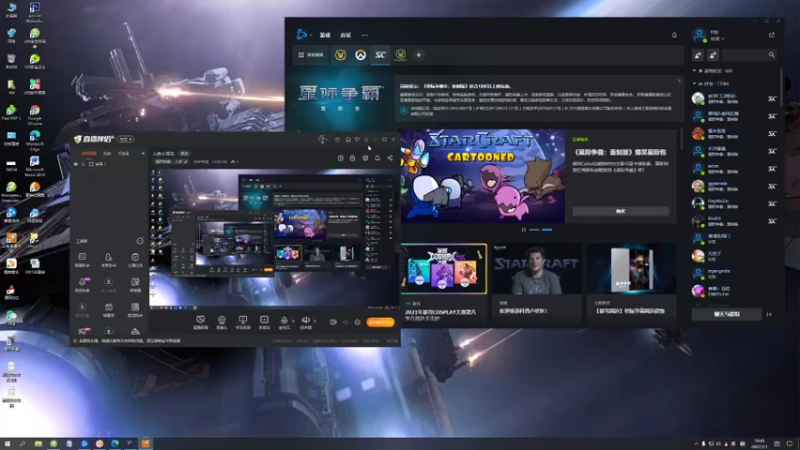The image size is (800, 450).
Task: Open microphone options dropdown arrow
Action: pyautogui.click(x=293, y=321)
